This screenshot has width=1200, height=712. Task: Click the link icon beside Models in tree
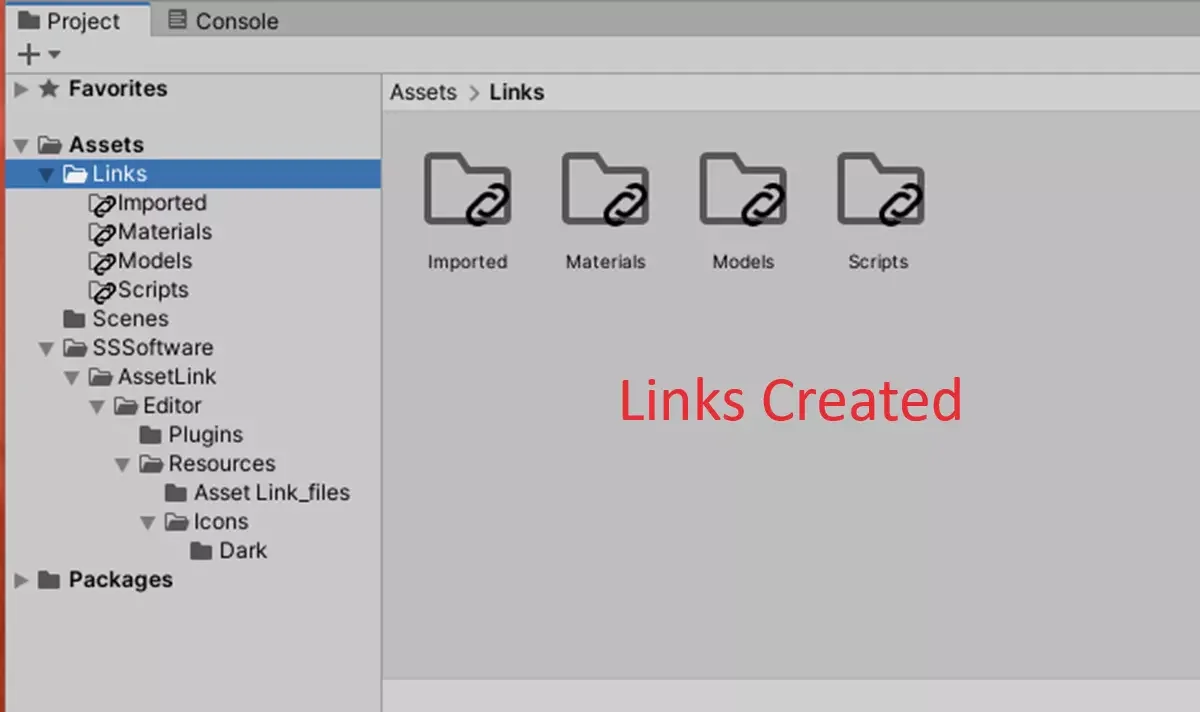tap(102, 262)
